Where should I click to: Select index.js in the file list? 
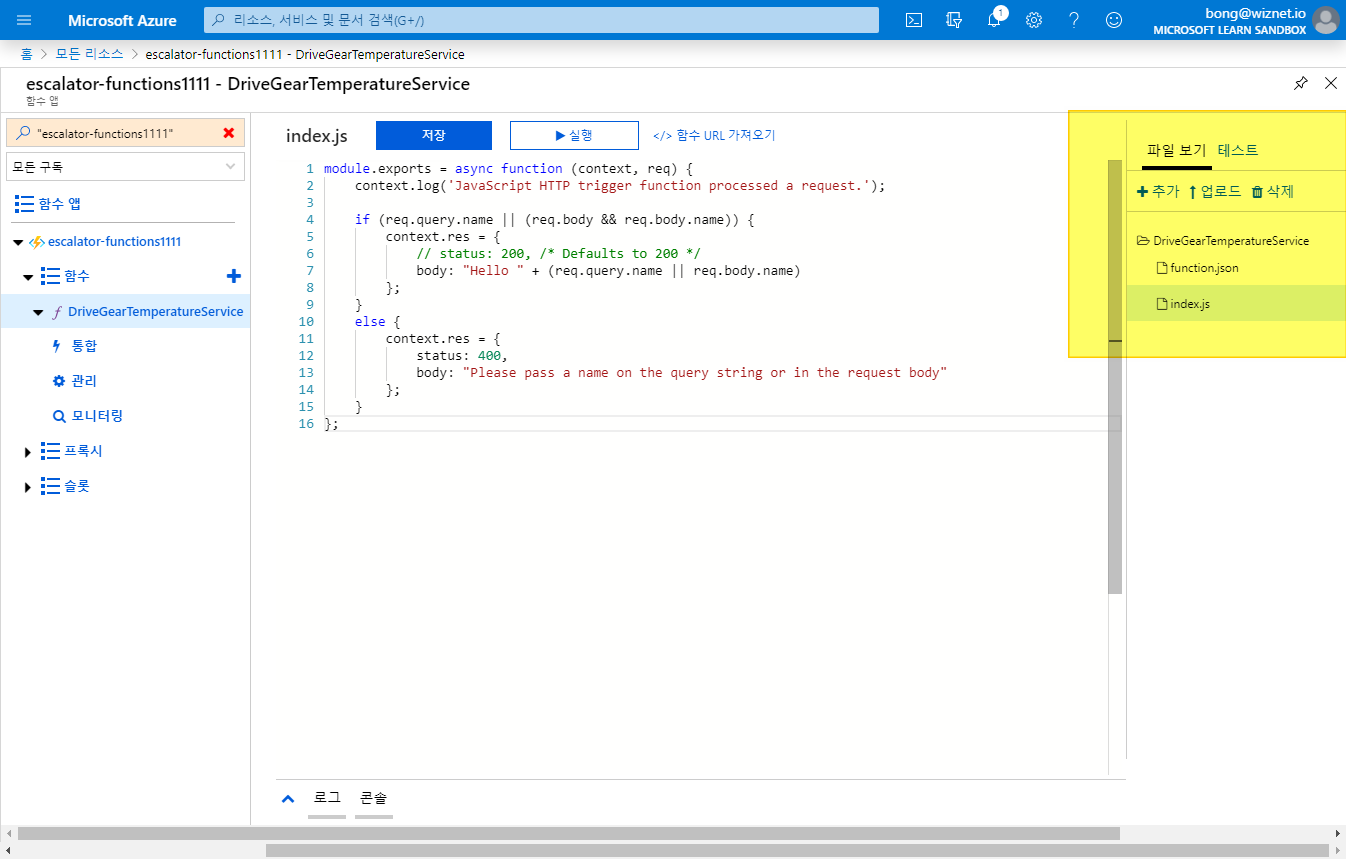[1236, 303]
